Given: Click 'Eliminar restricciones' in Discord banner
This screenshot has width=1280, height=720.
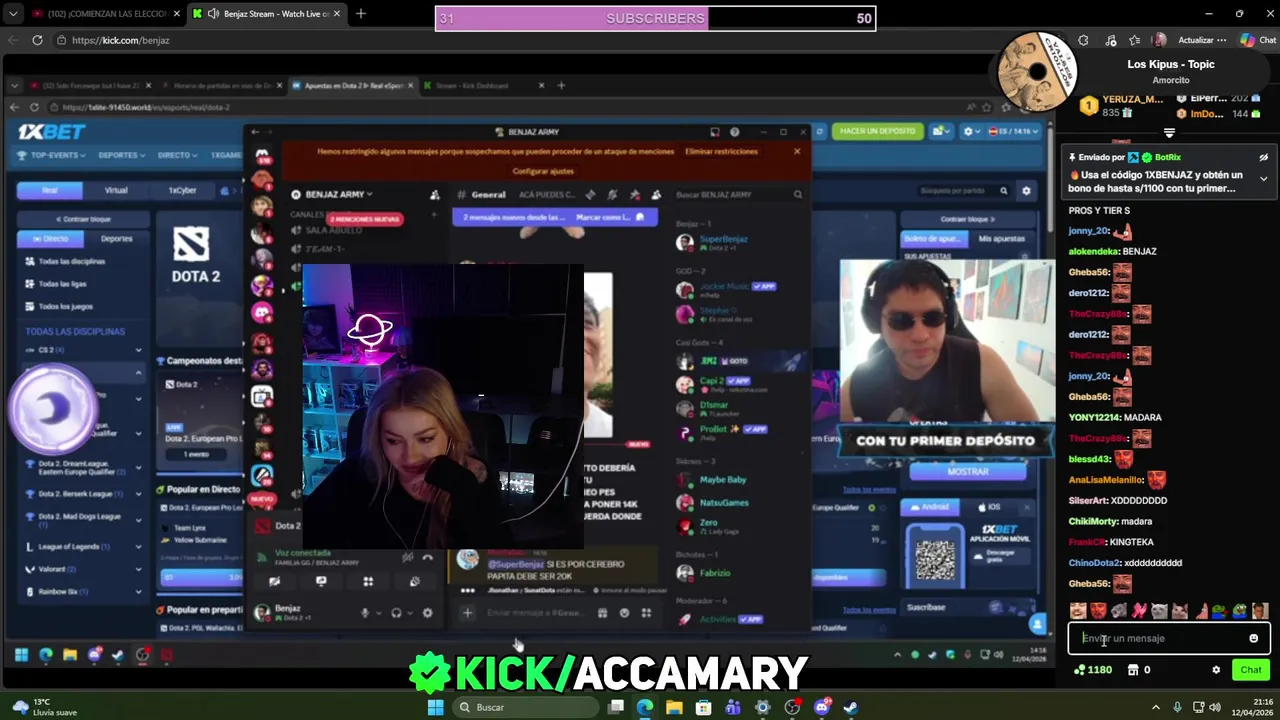Looking at the screenshot, I should pos(721,151).
